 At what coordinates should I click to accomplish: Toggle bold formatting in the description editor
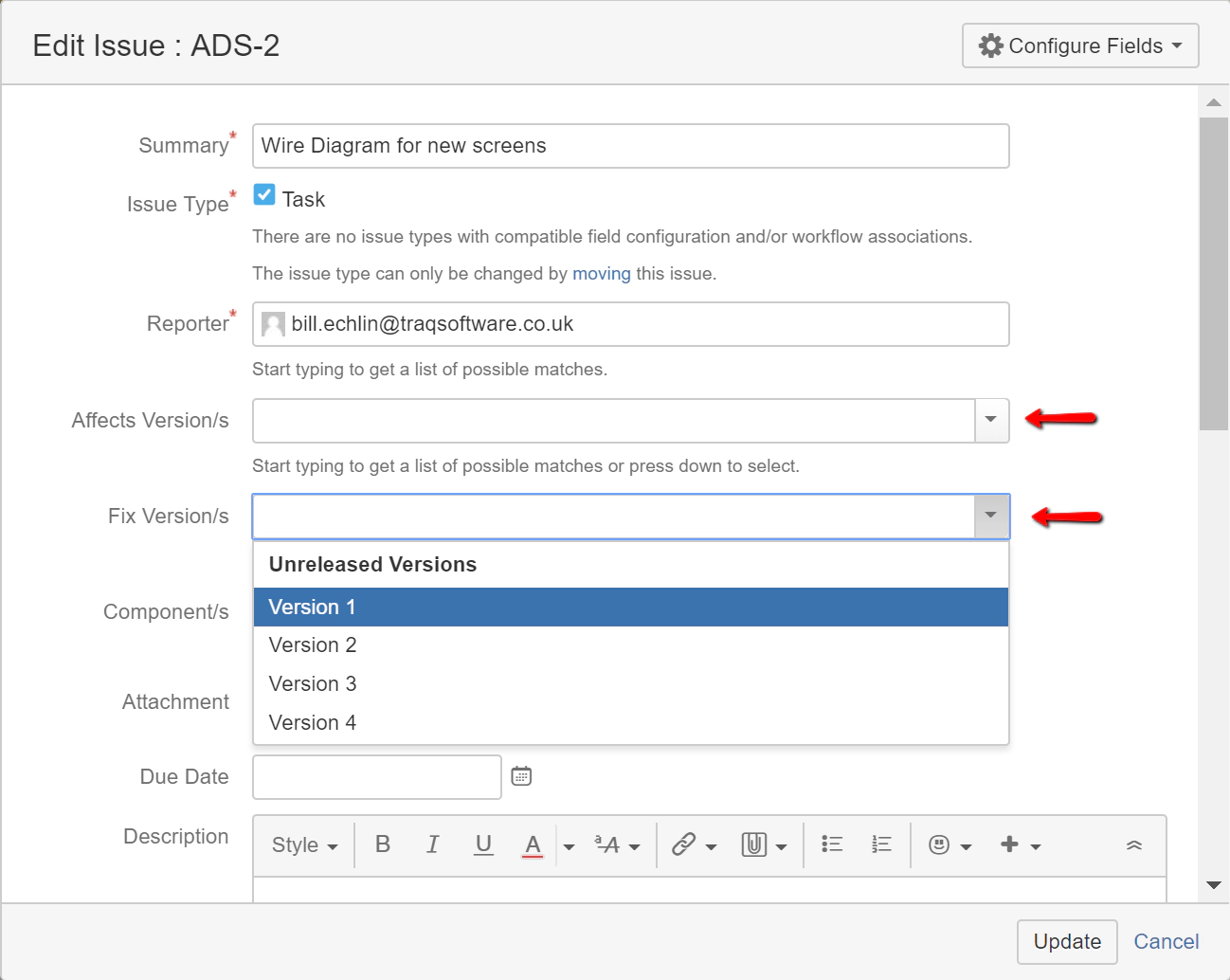pos(383,844)
